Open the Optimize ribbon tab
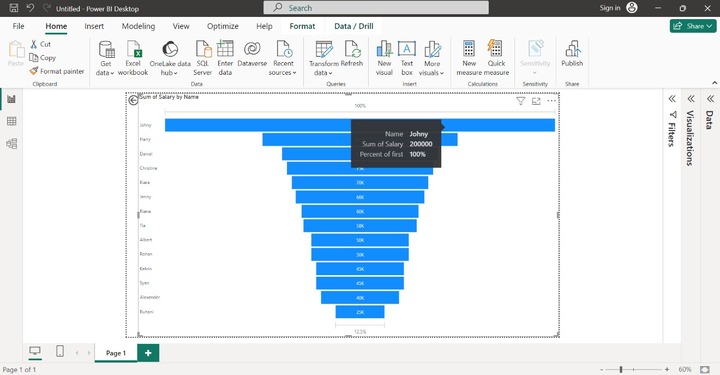This screenshot has height=375, width=720. click(x=223, y=26)
